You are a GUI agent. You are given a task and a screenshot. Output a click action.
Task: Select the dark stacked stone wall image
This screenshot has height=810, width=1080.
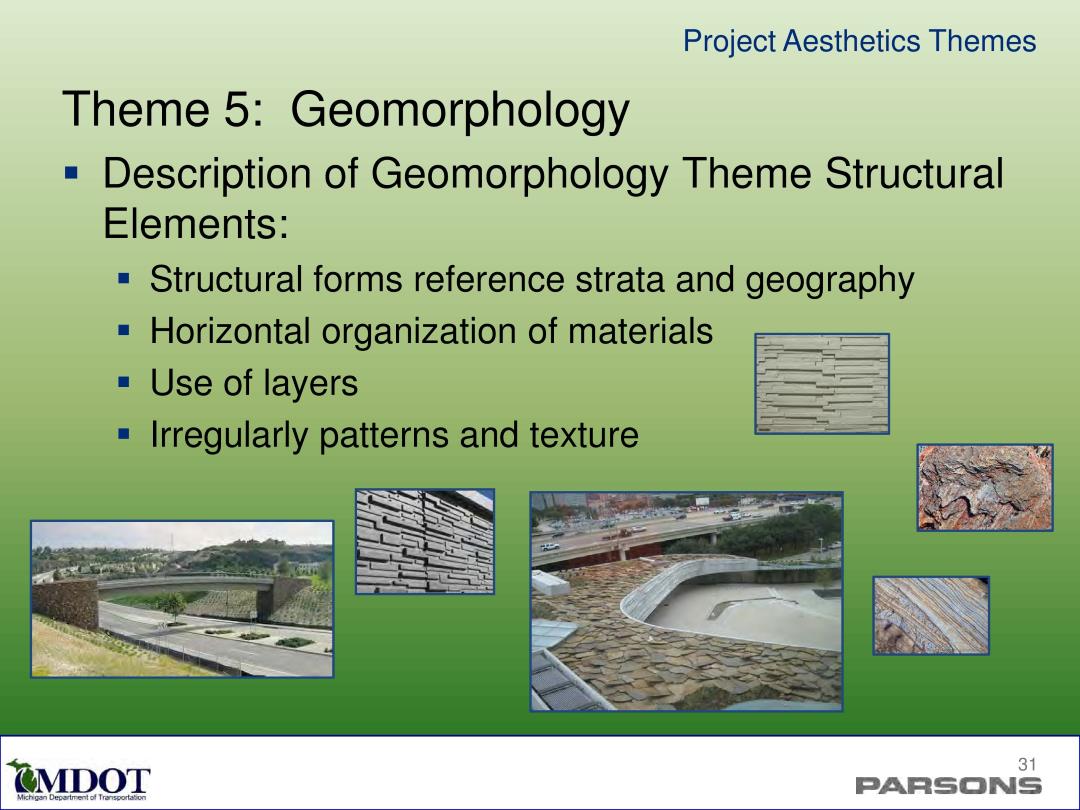(x=425, y=541)
